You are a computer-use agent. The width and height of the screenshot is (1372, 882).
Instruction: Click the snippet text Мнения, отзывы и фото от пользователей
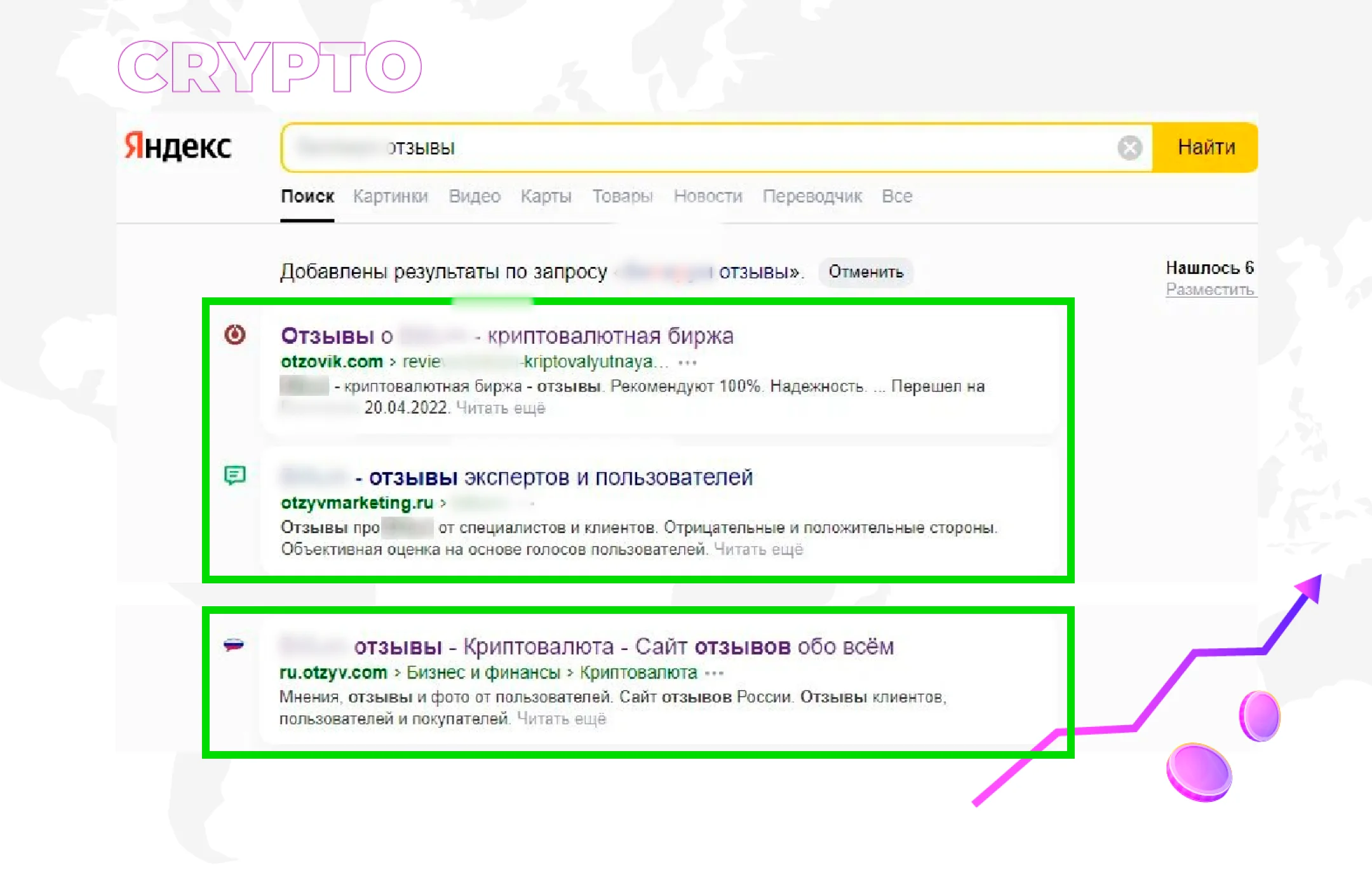(446, 697)
